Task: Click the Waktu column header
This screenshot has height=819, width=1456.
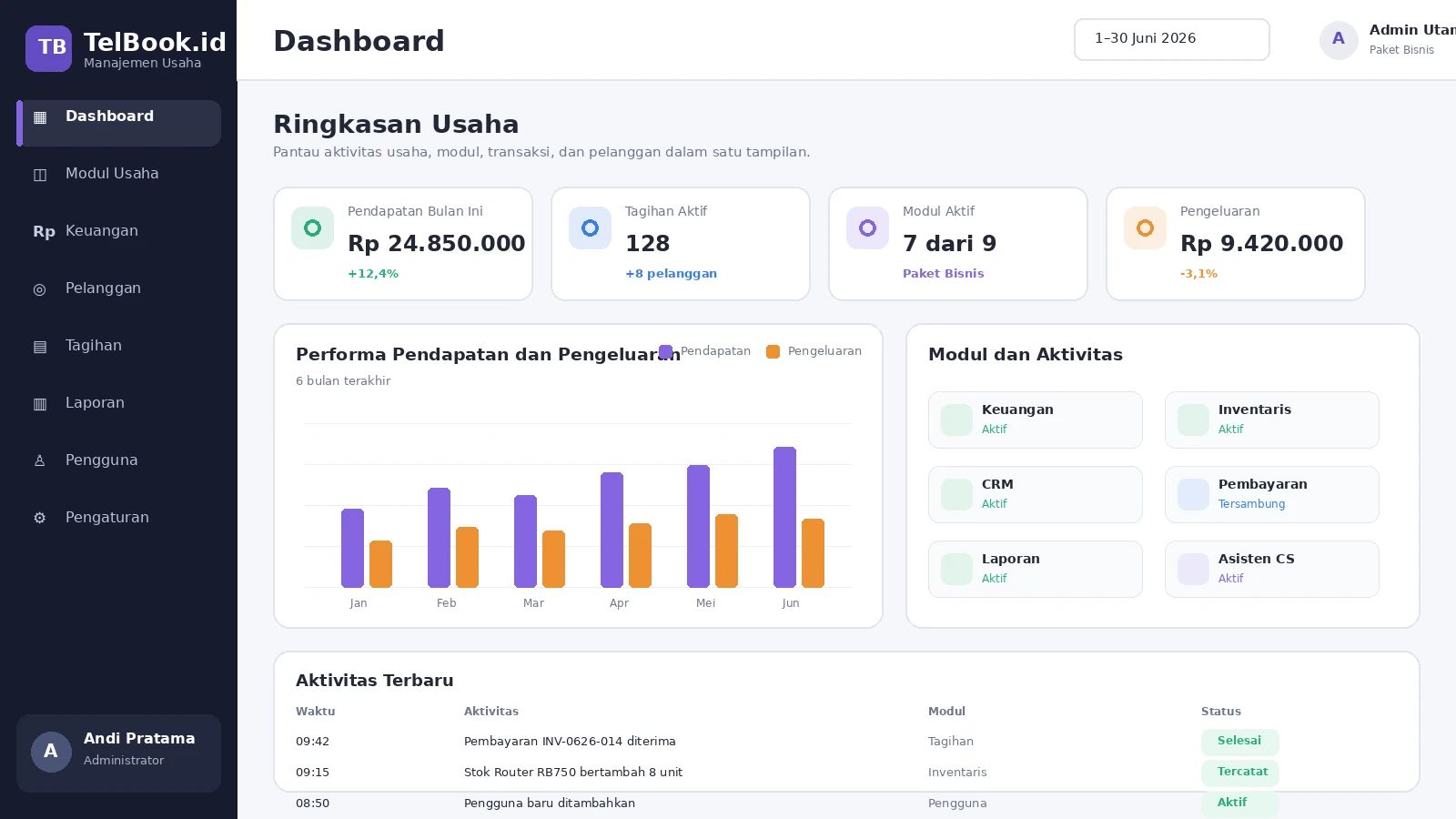Action: point(316,712)
